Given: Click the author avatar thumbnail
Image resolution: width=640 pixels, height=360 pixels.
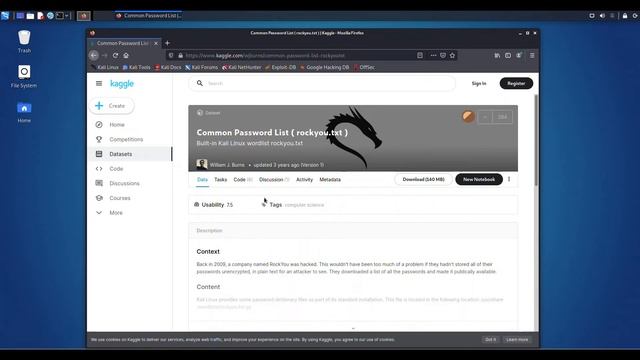Looking at the screenshot, I should click(202, 164).
